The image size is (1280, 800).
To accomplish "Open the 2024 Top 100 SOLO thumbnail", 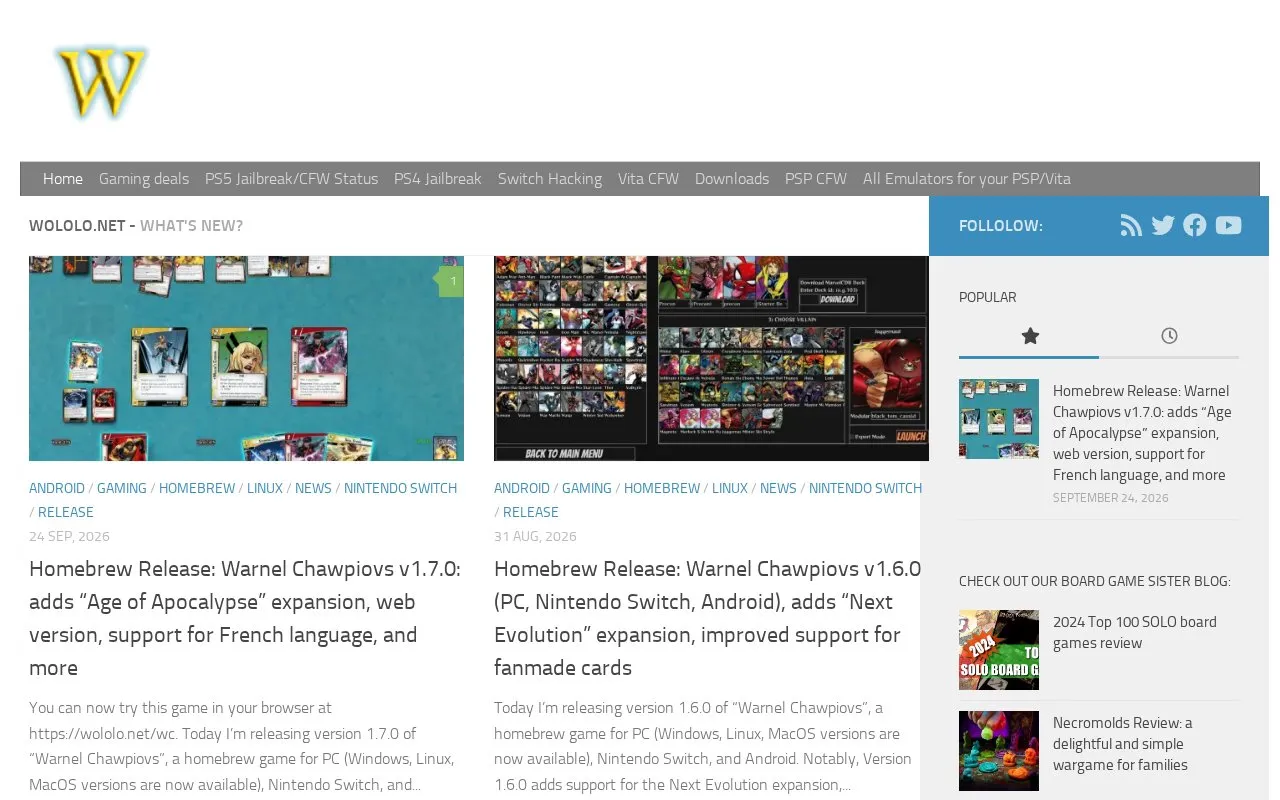I will pos(999,650).
